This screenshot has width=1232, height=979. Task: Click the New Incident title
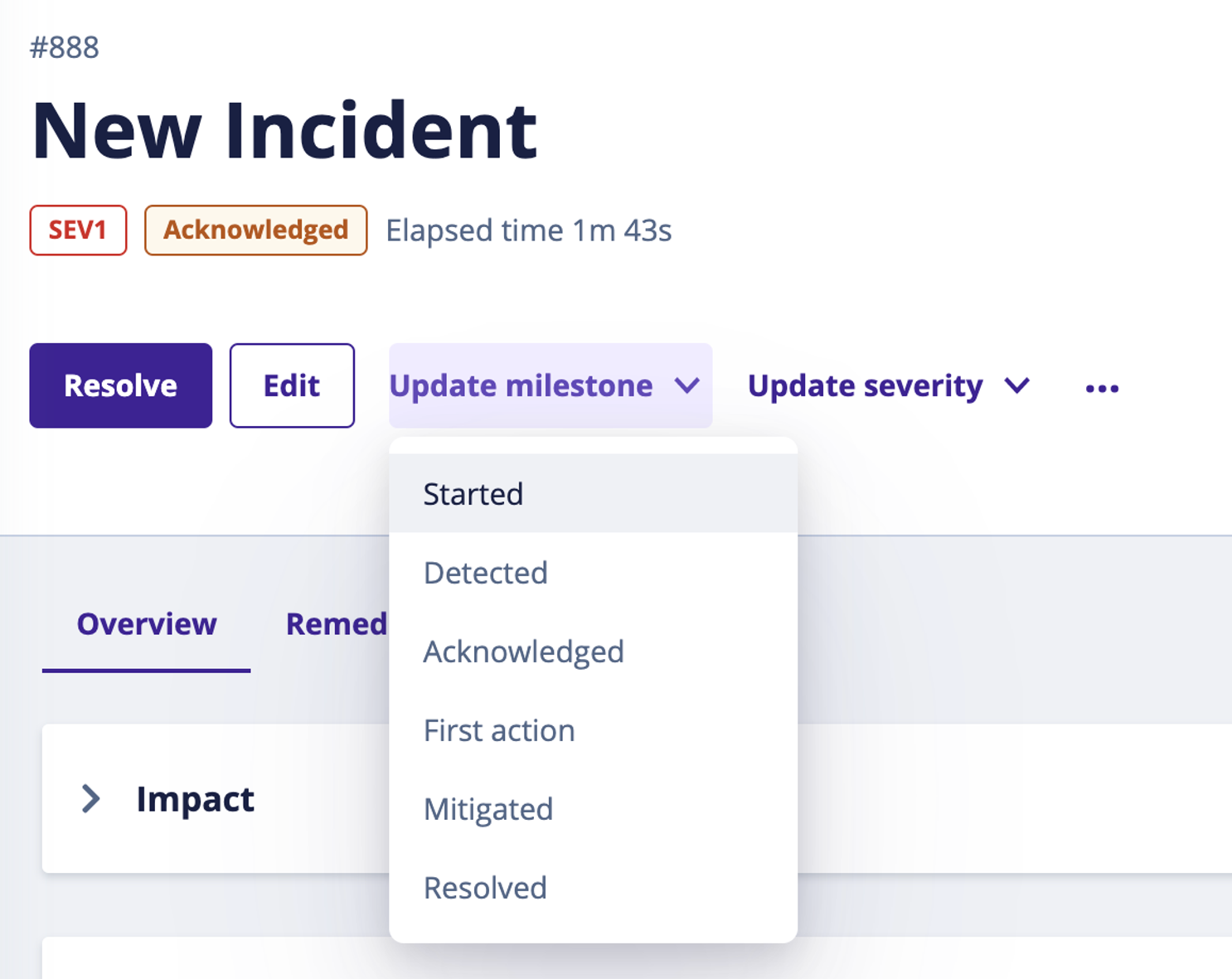pos(284,130)
